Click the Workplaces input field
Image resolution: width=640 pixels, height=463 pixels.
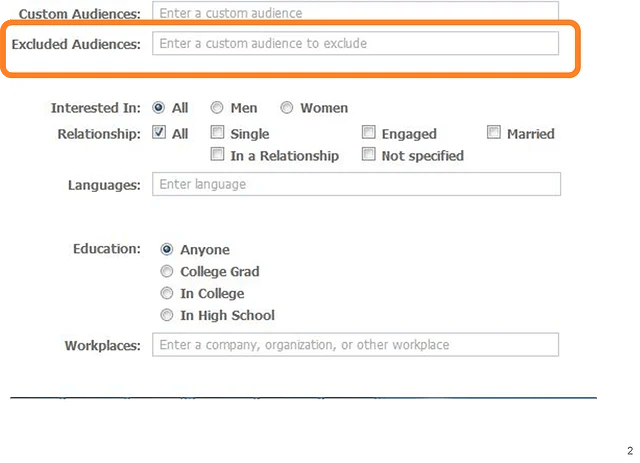pyautogui.click(x=356, y=345)
